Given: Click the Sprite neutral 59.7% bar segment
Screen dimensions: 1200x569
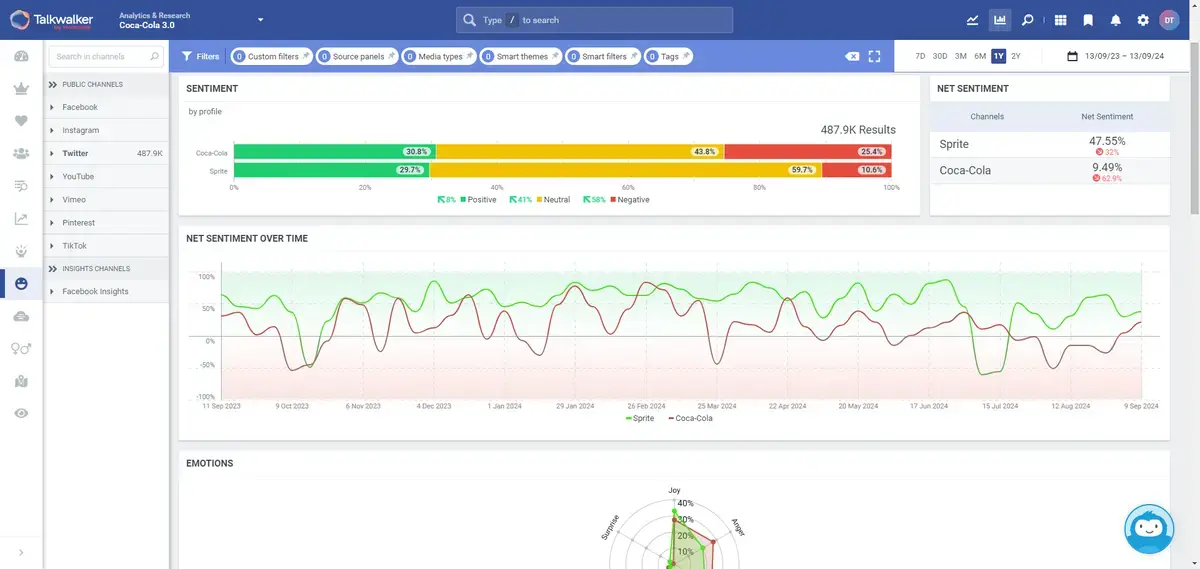Looking at the screenshot, I should (626, 171).
